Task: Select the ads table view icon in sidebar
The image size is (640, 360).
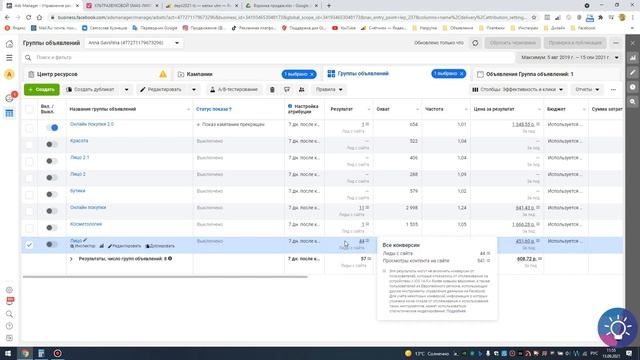Action: click(9, 113)
